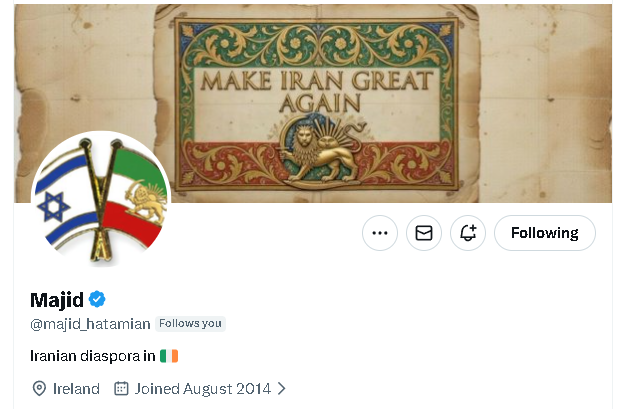Open the Make Iran Great Again banner
The image size is (625, 409).
pyautogui.click(x=313, y=103)
